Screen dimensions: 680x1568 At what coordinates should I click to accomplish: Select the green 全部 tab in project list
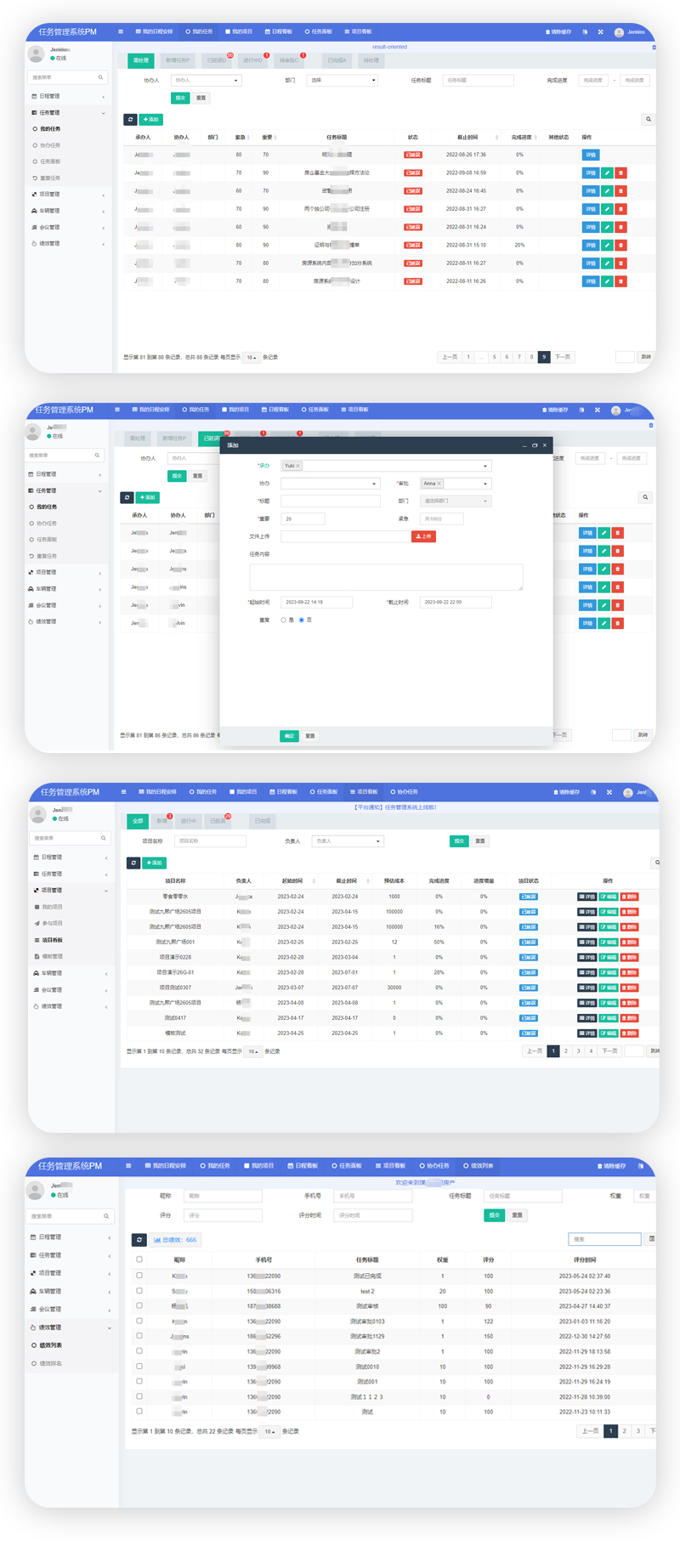[137, 821]
